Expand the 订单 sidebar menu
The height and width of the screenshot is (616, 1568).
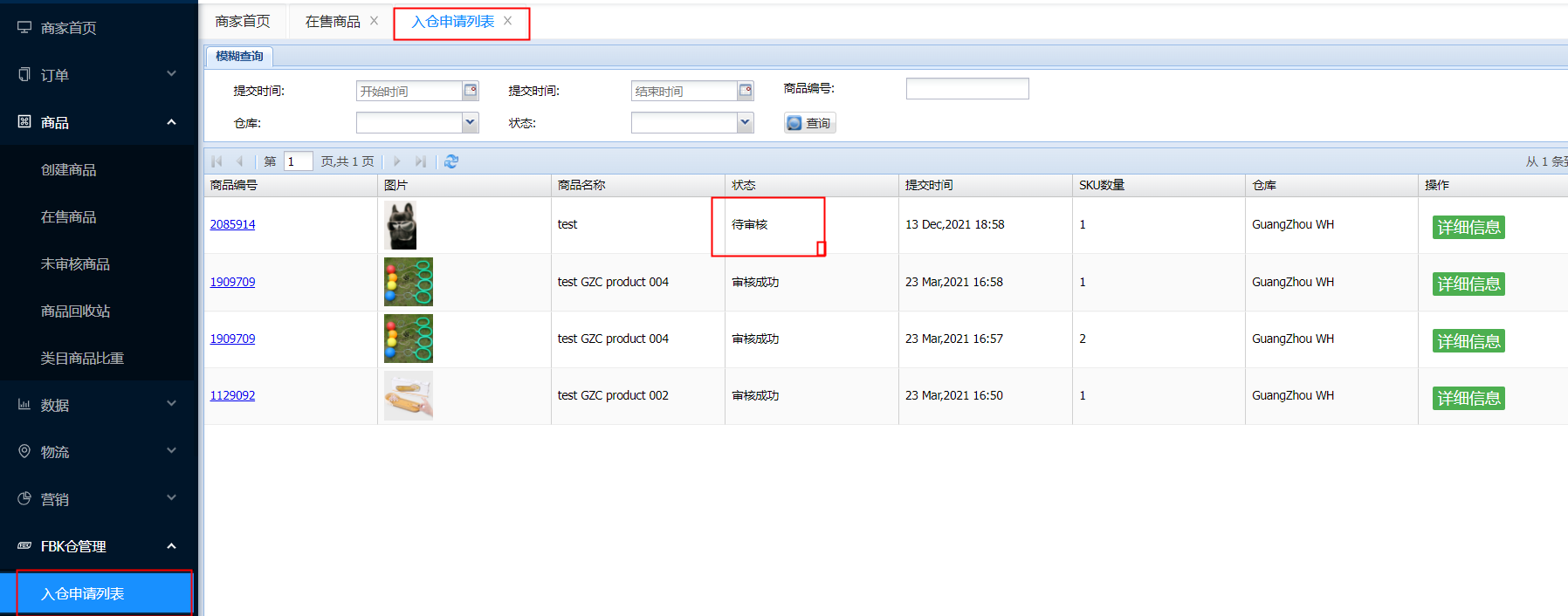99,75
